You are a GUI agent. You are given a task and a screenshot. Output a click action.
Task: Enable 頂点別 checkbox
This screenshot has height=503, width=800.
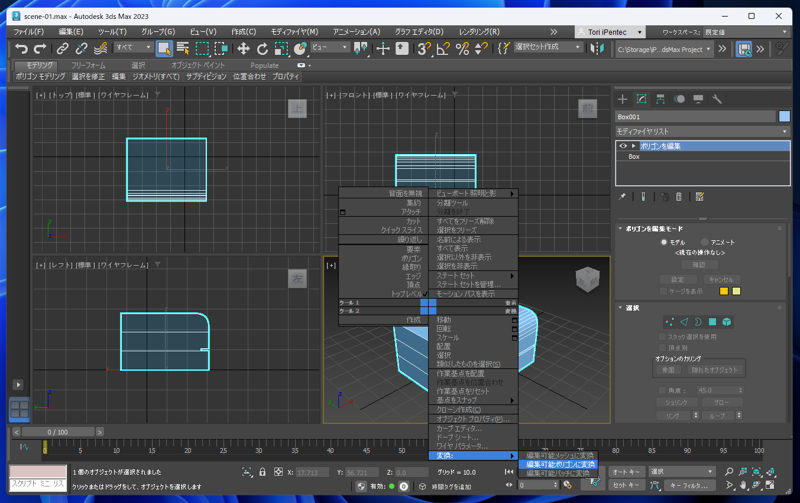662,347
